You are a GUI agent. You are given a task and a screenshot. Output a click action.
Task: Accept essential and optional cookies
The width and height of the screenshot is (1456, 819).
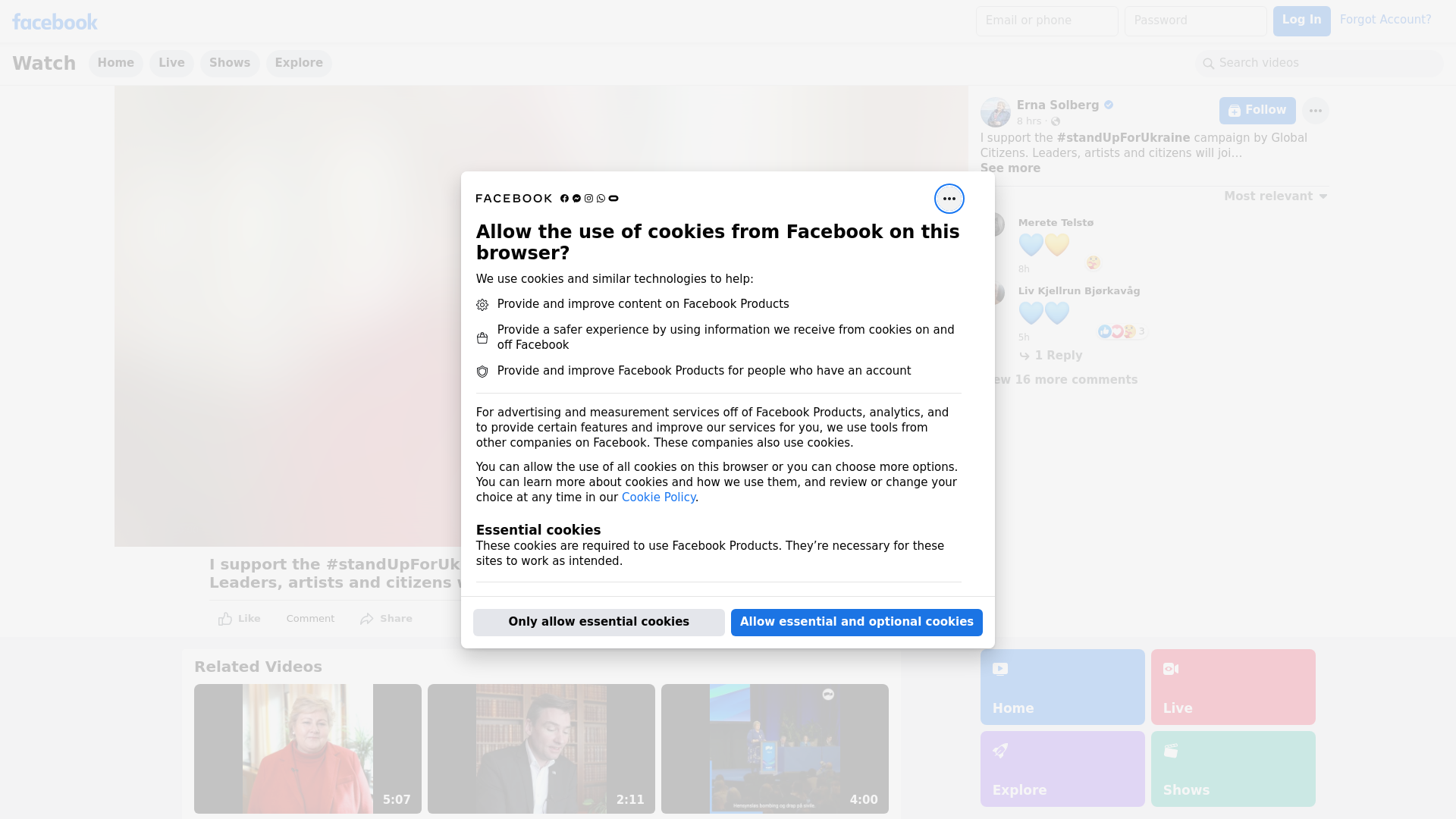click(x=856, y=622)
